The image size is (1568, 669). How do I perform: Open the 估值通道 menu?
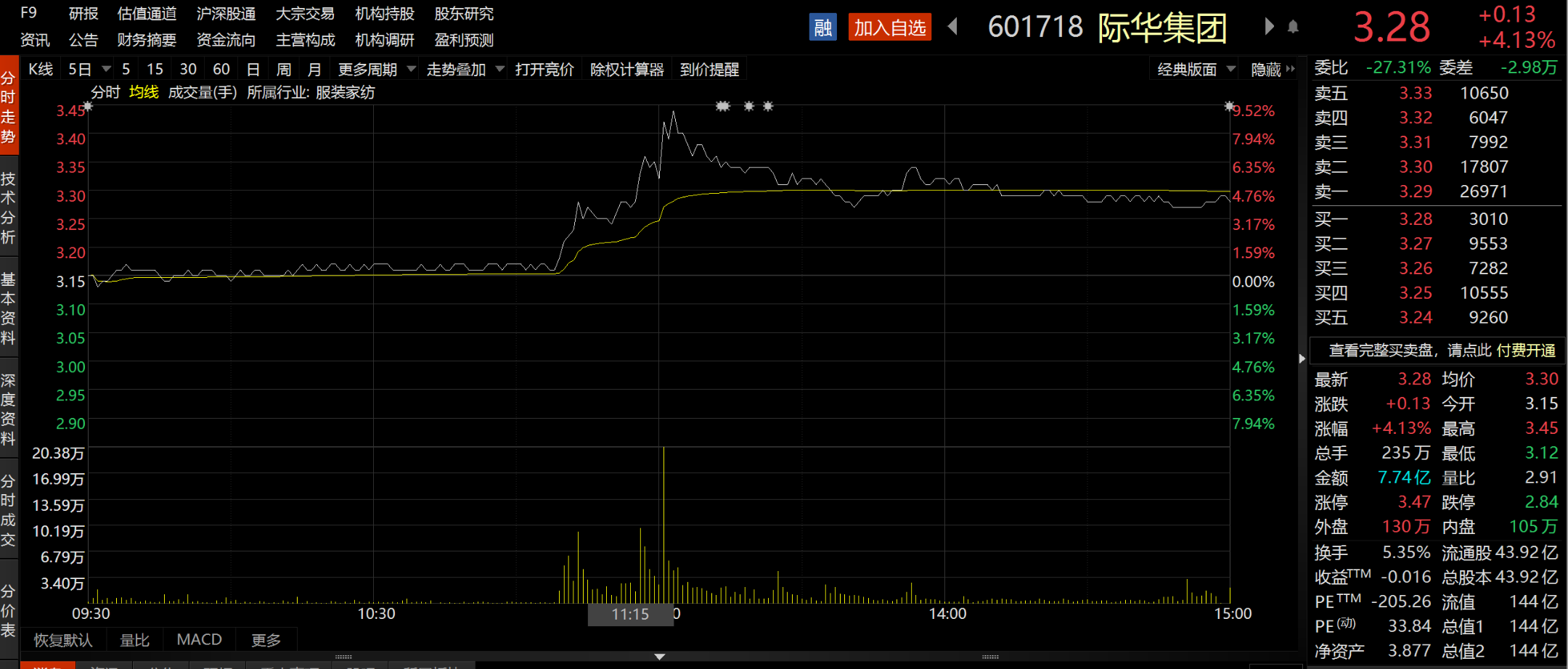click(x=147, y=13)
